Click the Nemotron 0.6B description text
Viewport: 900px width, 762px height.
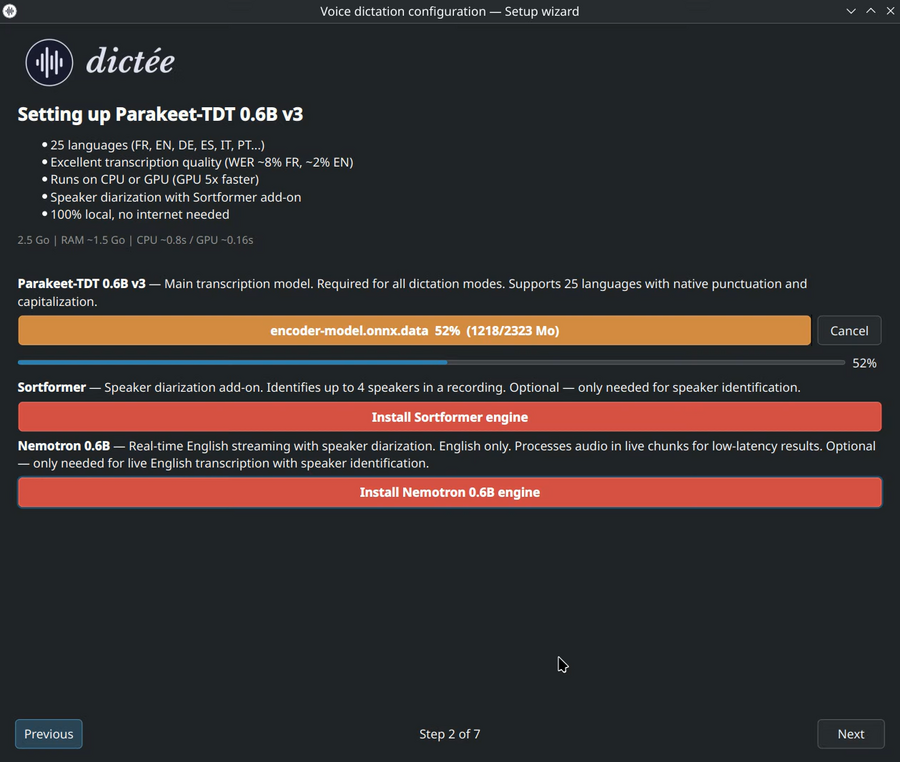447,454
